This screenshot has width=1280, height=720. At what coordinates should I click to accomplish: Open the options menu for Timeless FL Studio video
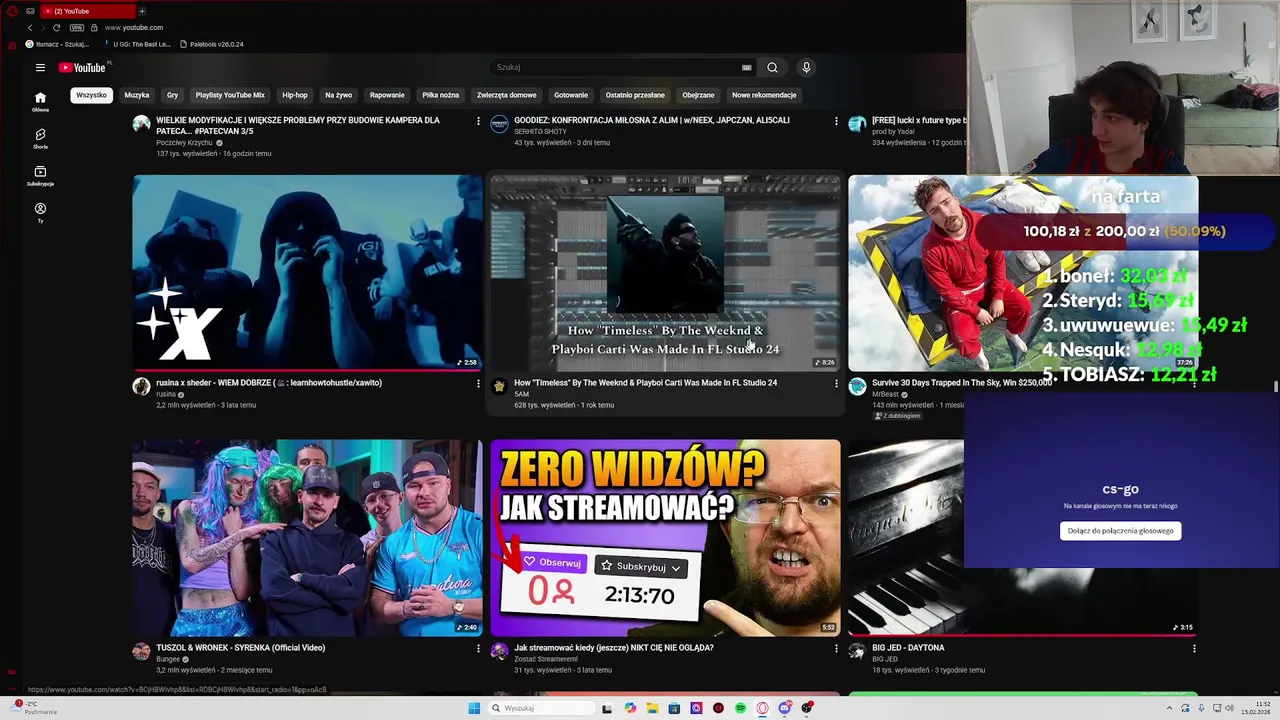[x=836, y=383]
